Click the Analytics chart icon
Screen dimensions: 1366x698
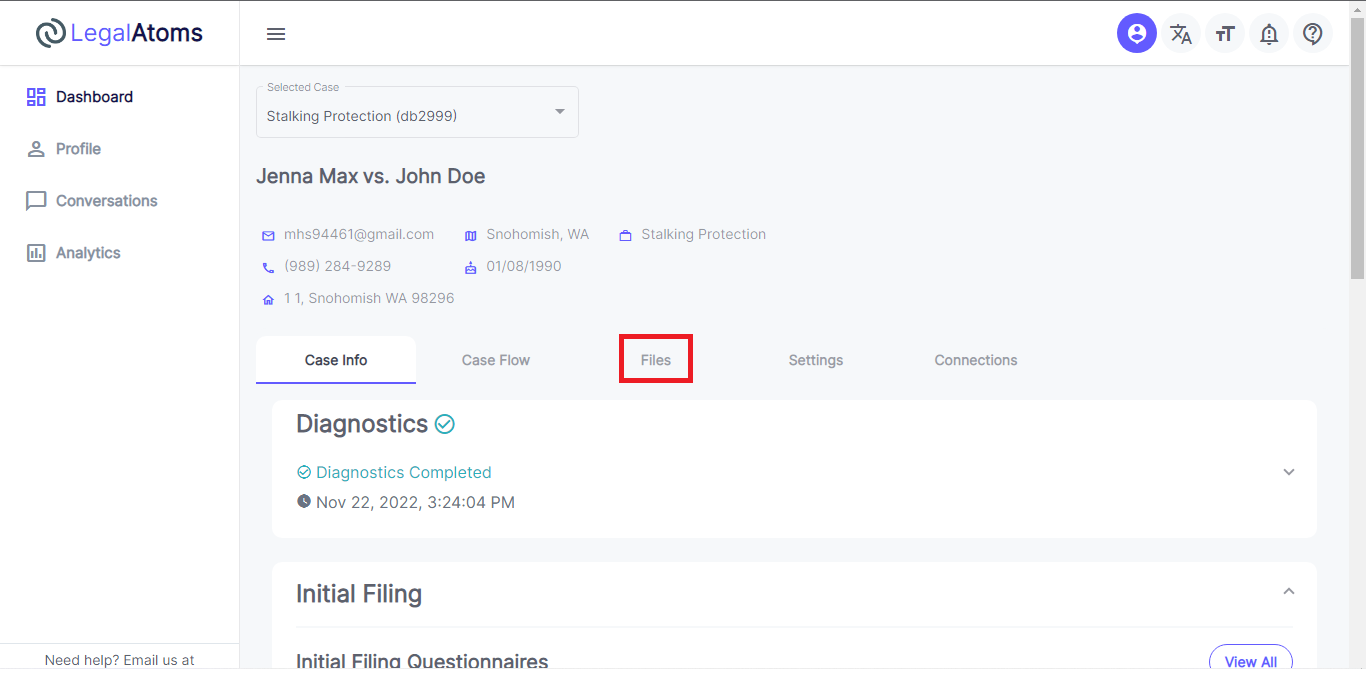(36, 253)
